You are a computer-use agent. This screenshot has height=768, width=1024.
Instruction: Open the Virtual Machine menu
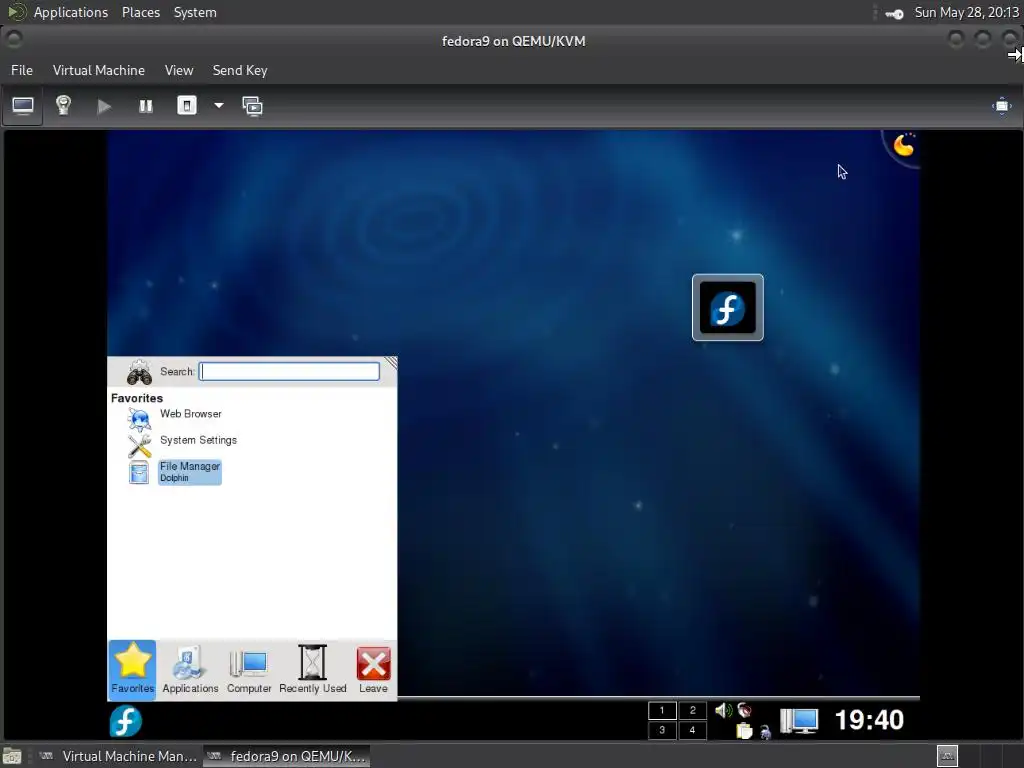(x=99, y=70)
